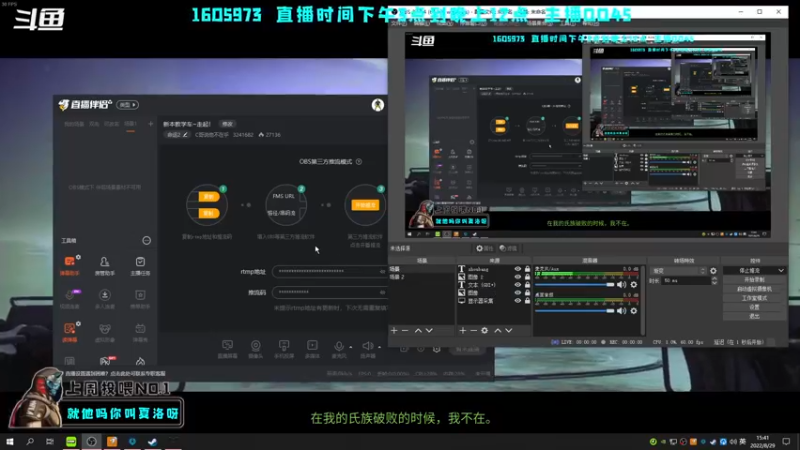Open the mode dropdown beside 直播伴侣 logo
800x450 pixels.
(x=127, y=105)
